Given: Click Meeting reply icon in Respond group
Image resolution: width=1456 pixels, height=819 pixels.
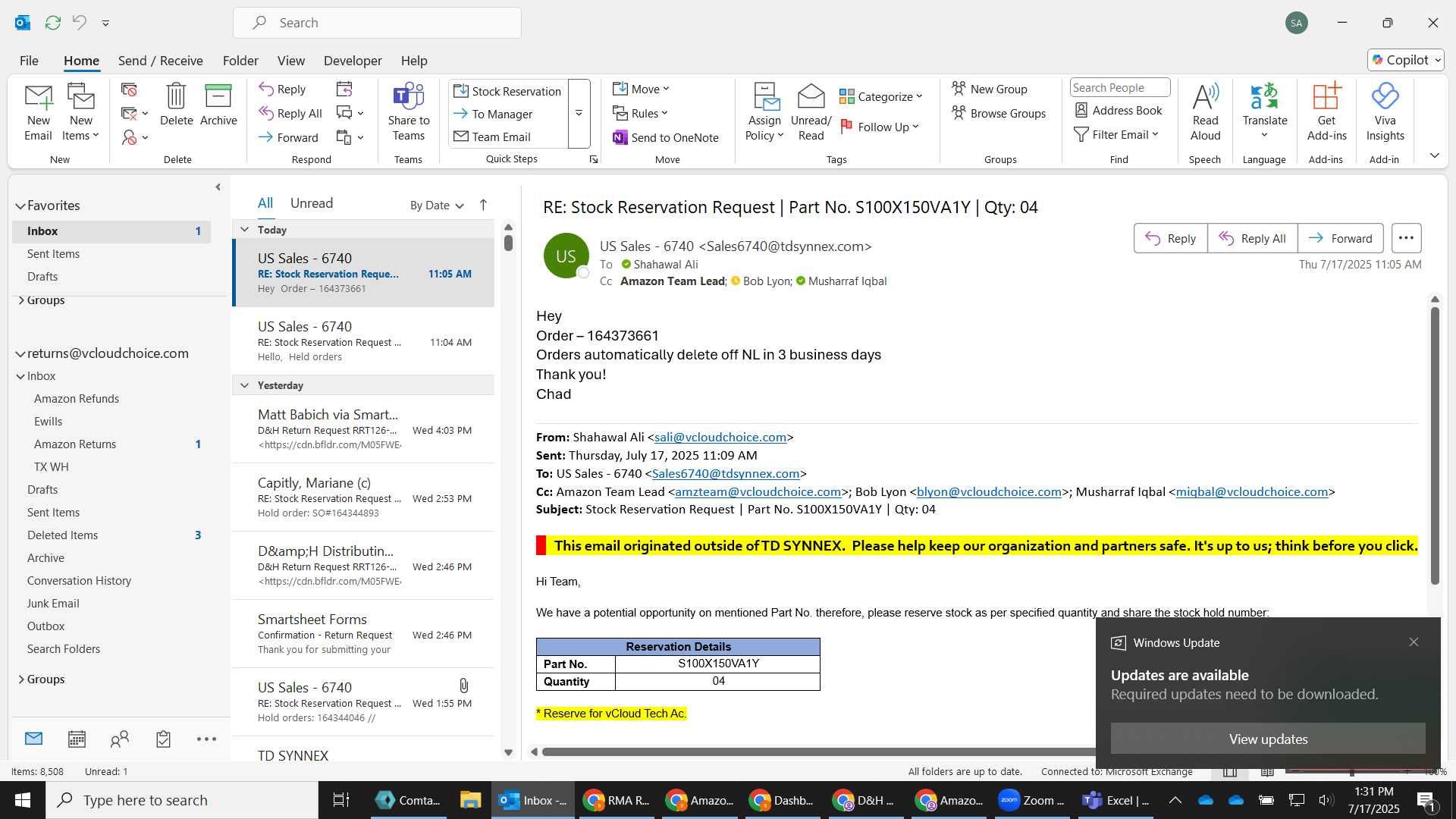Looking at the screenshot, I should 344,89.
